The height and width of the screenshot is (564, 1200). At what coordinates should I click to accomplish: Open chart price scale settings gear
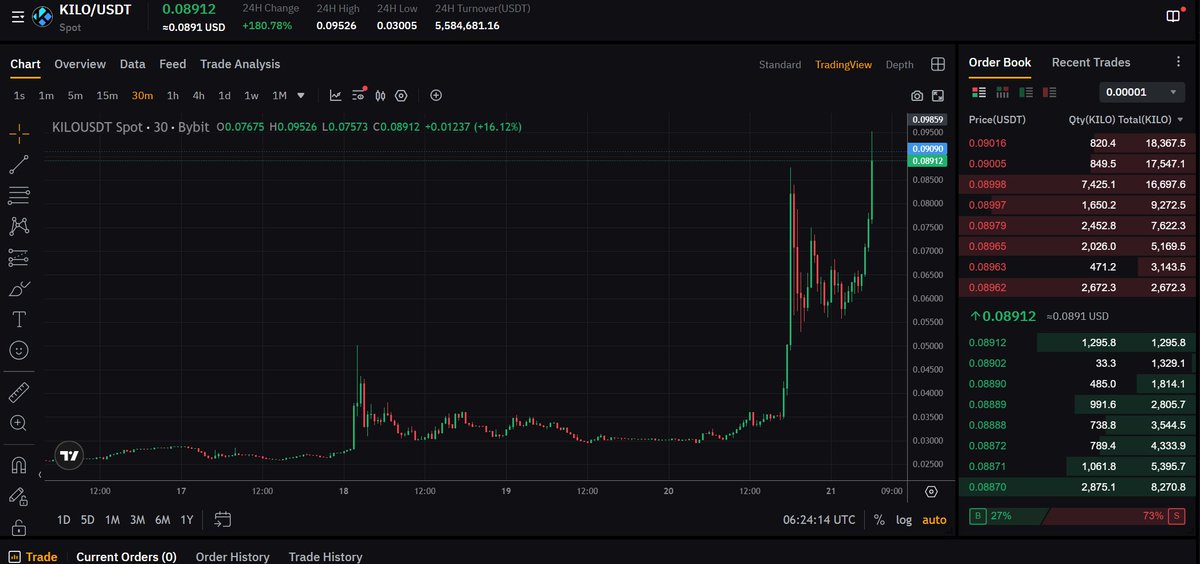tap(931, 491)
